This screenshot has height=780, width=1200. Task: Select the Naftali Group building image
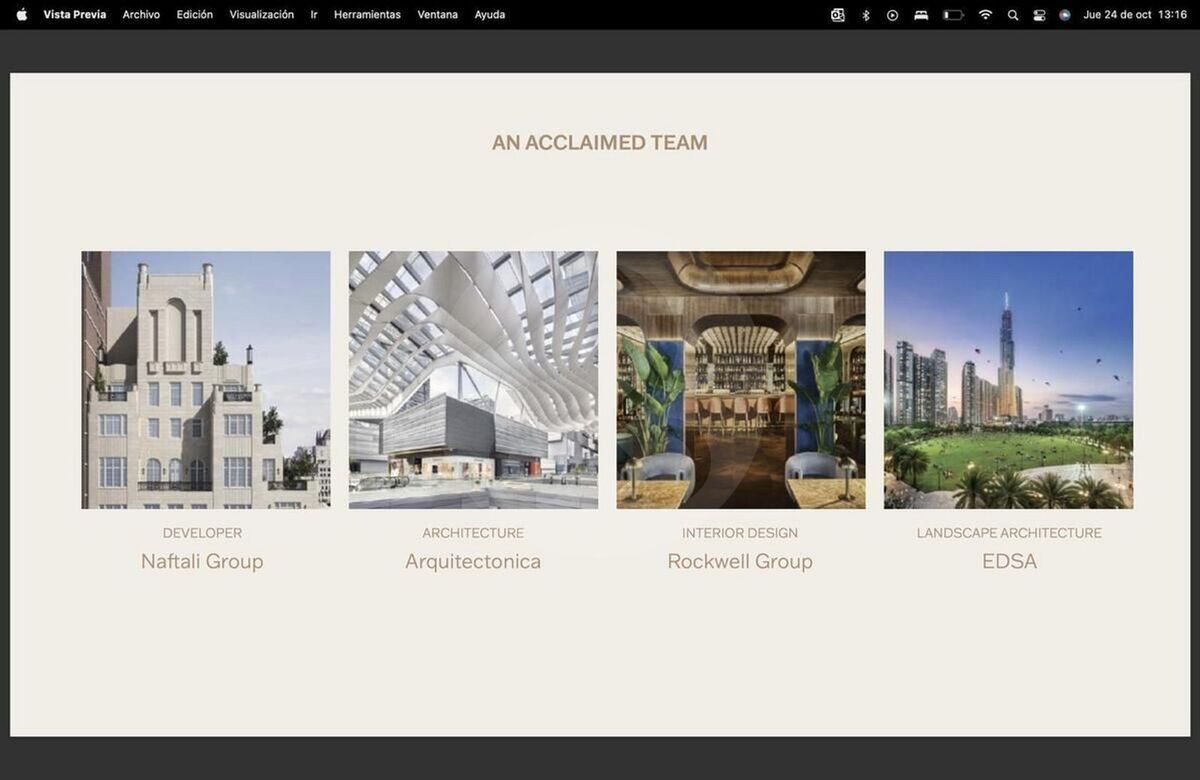(x=206, y=380)
